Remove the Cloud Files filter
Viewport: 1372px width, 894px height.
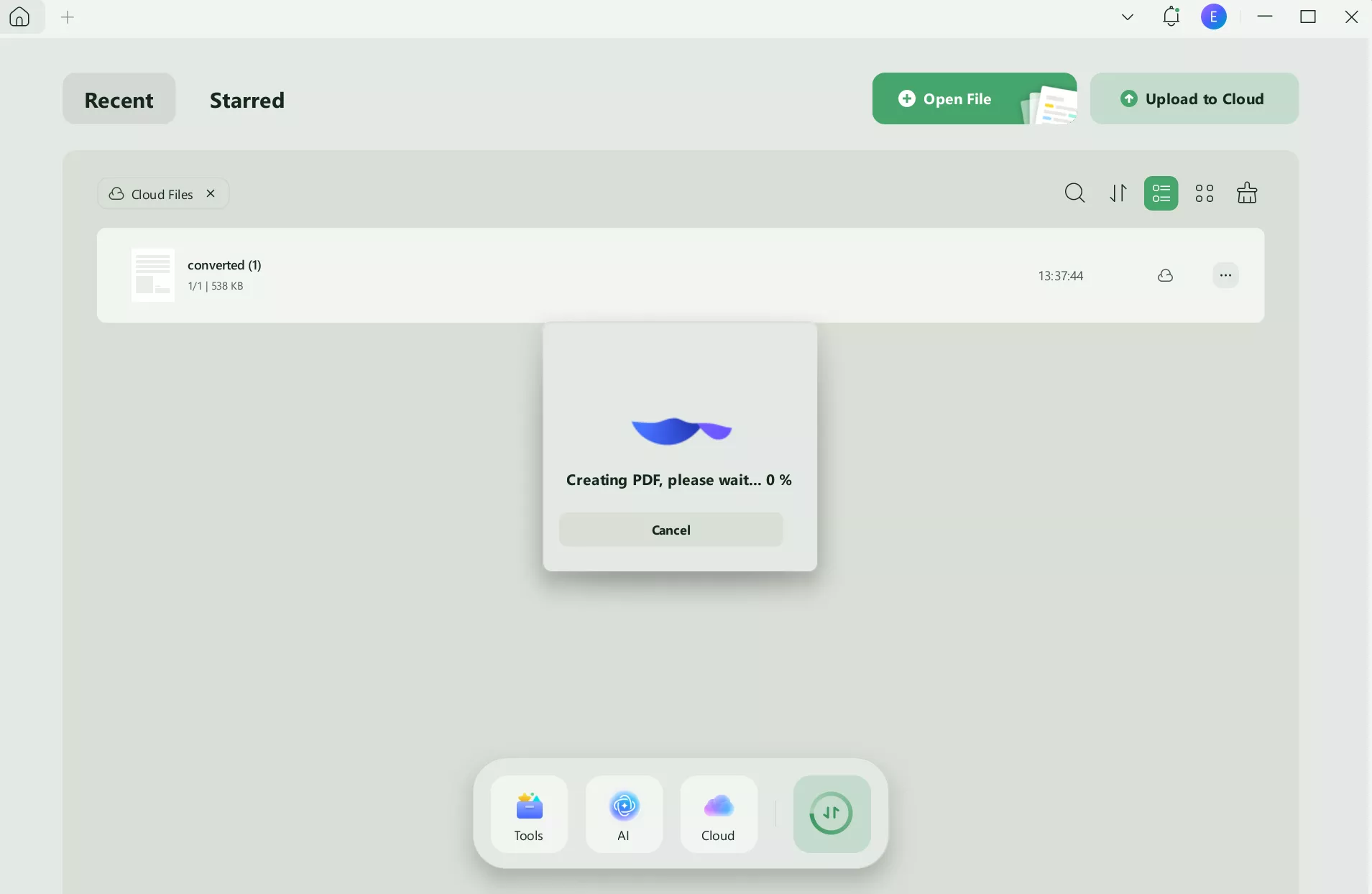click(x=211, y=193)
